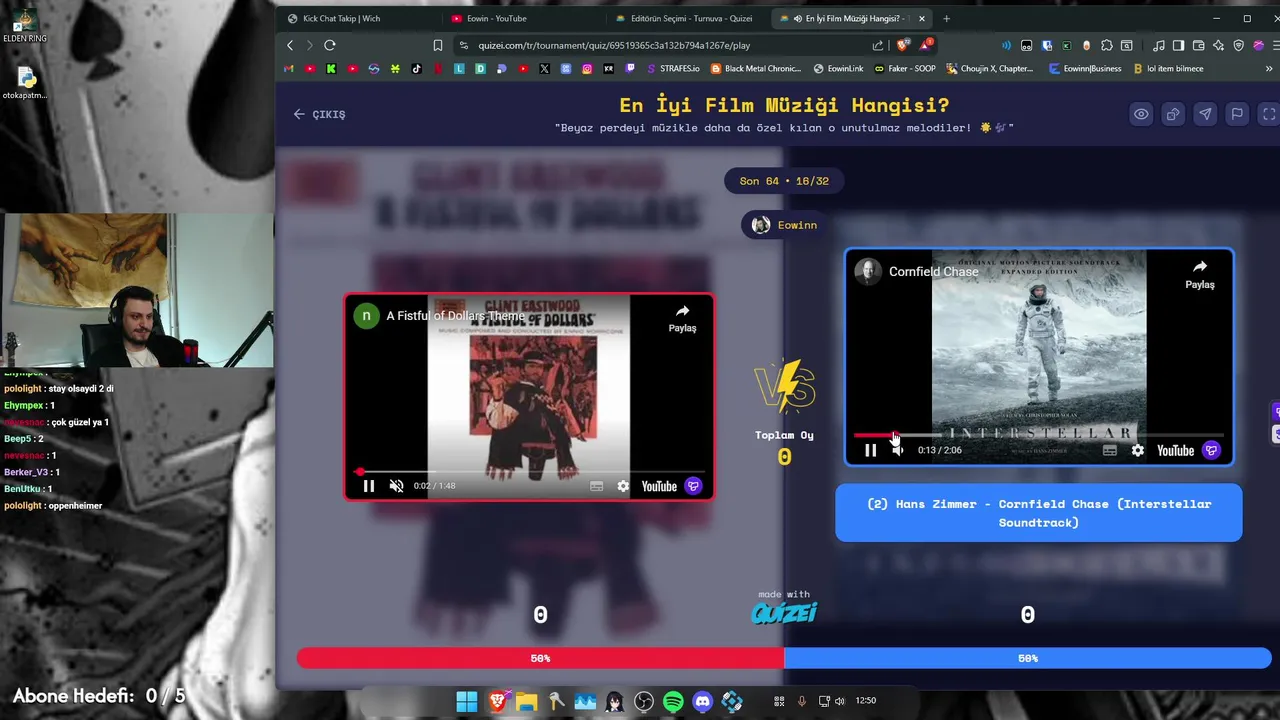Toggle the eye visibility icon in quiz header
Screen dimensions: 1280x720
[1141, 114]
